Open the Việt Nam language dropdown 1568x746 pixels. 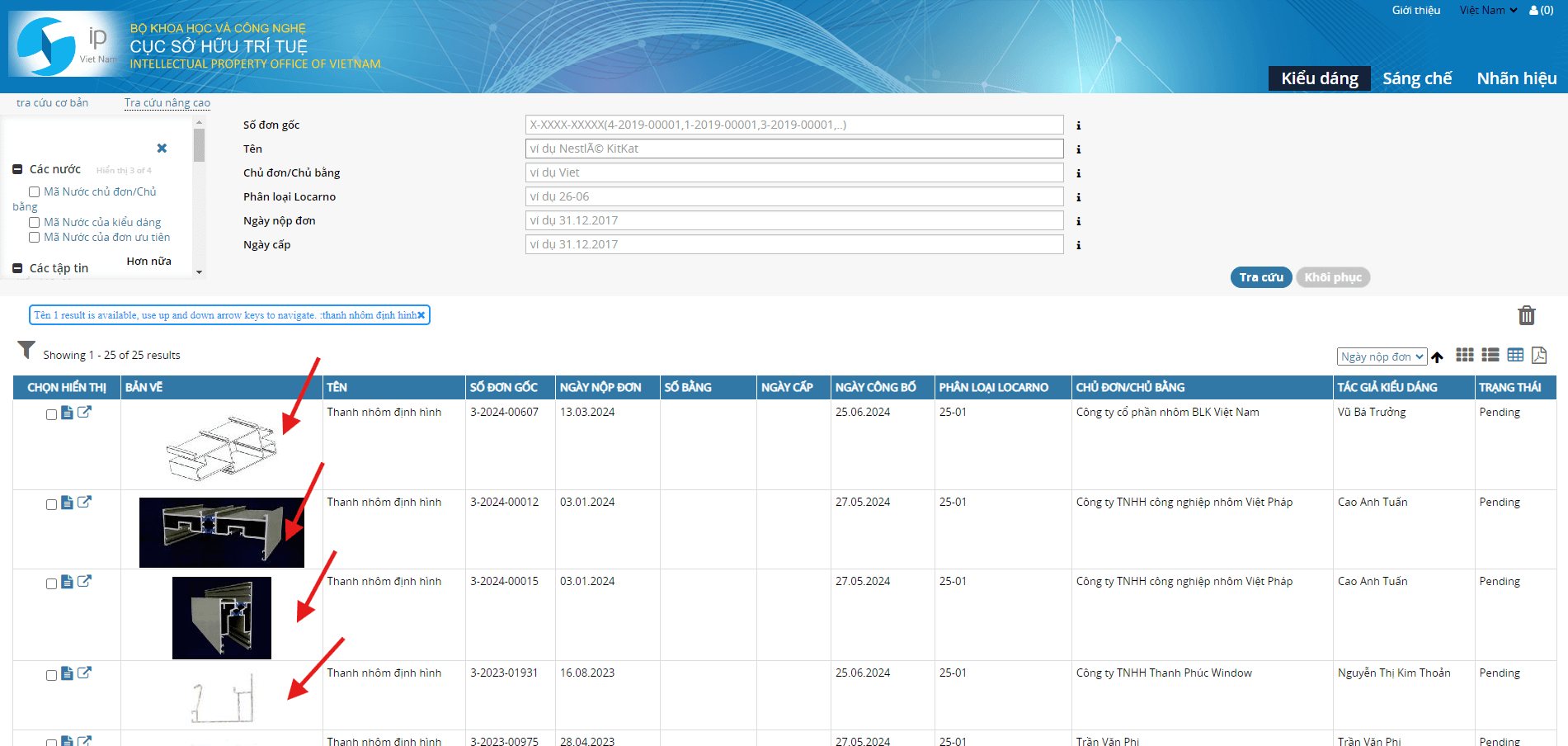pyautogui.click(x=1488, y=11)
